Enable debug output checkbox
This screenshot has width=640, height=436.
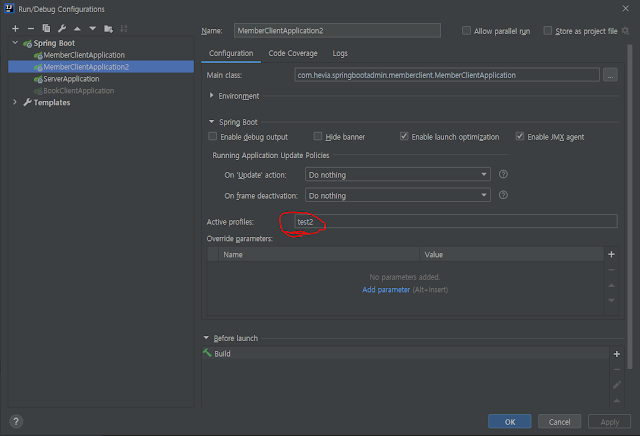(212, 136)
